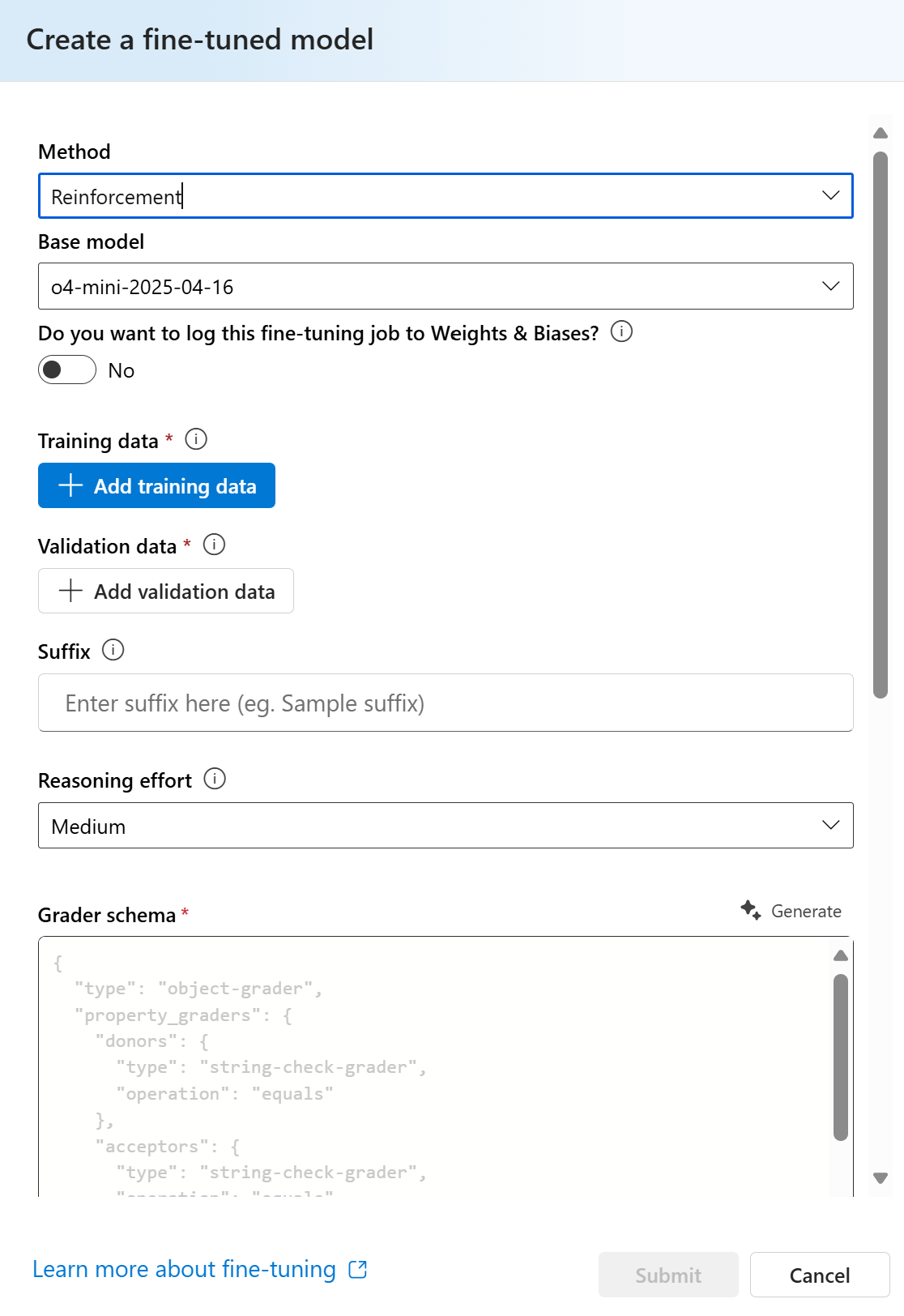This screenshot has width=904, height=1316.
Task: Click the Validation data info icon
Action: pos(214,545)
